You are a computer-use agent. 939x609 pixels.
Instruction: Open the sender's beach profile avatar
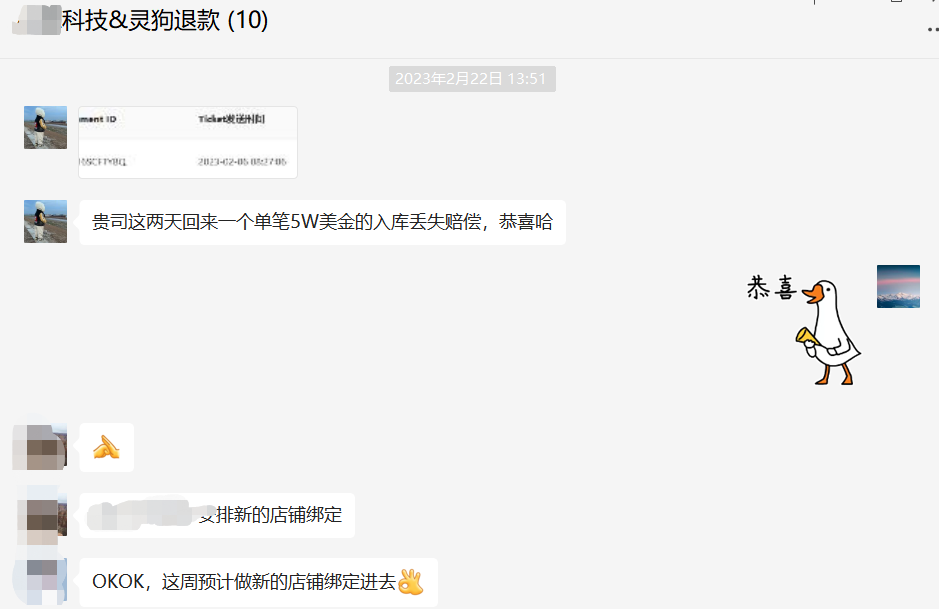click(x=45, y=127)
